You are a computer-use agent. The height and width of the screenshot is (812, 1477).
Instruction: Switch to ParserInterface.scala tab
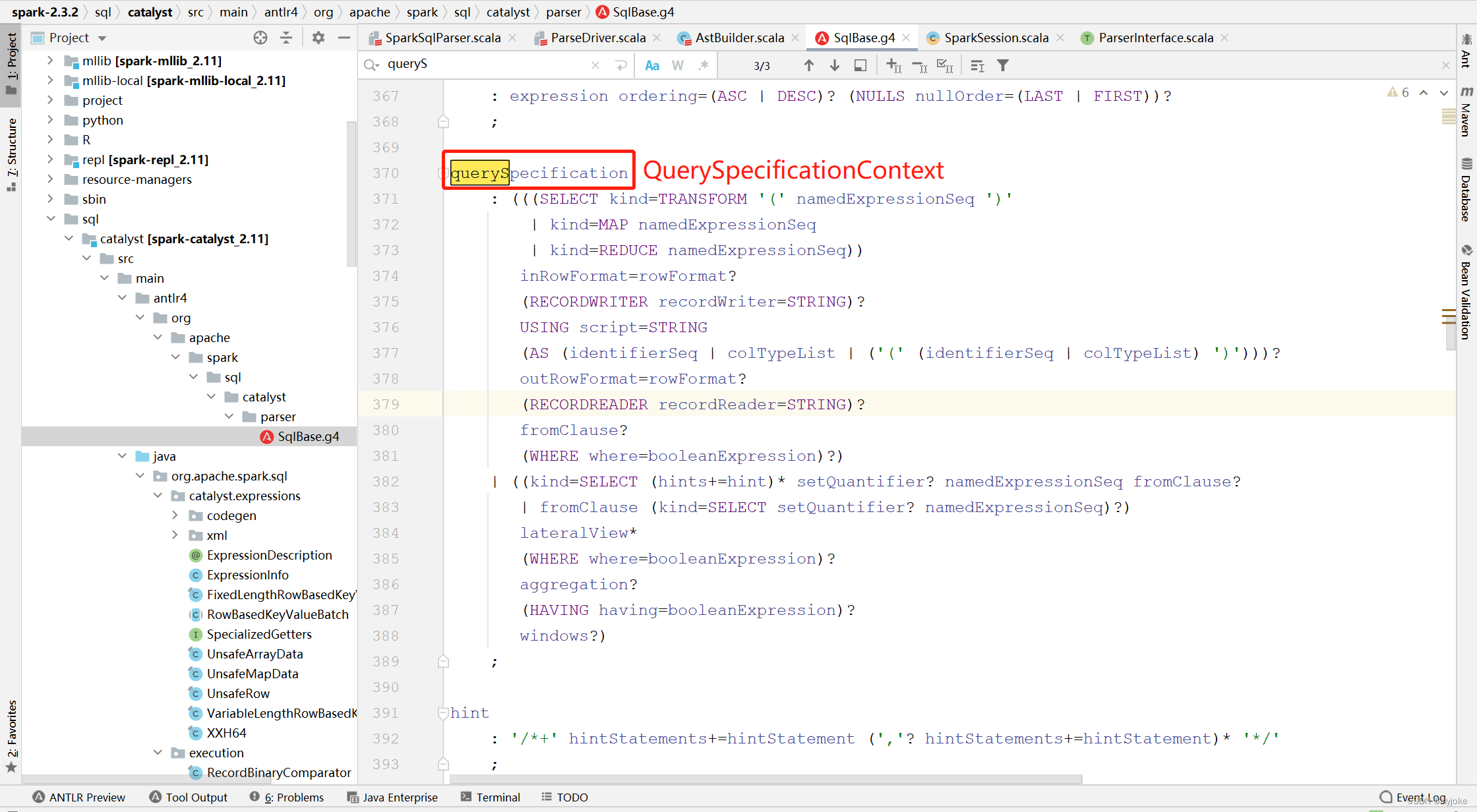tap(1155, 38)
